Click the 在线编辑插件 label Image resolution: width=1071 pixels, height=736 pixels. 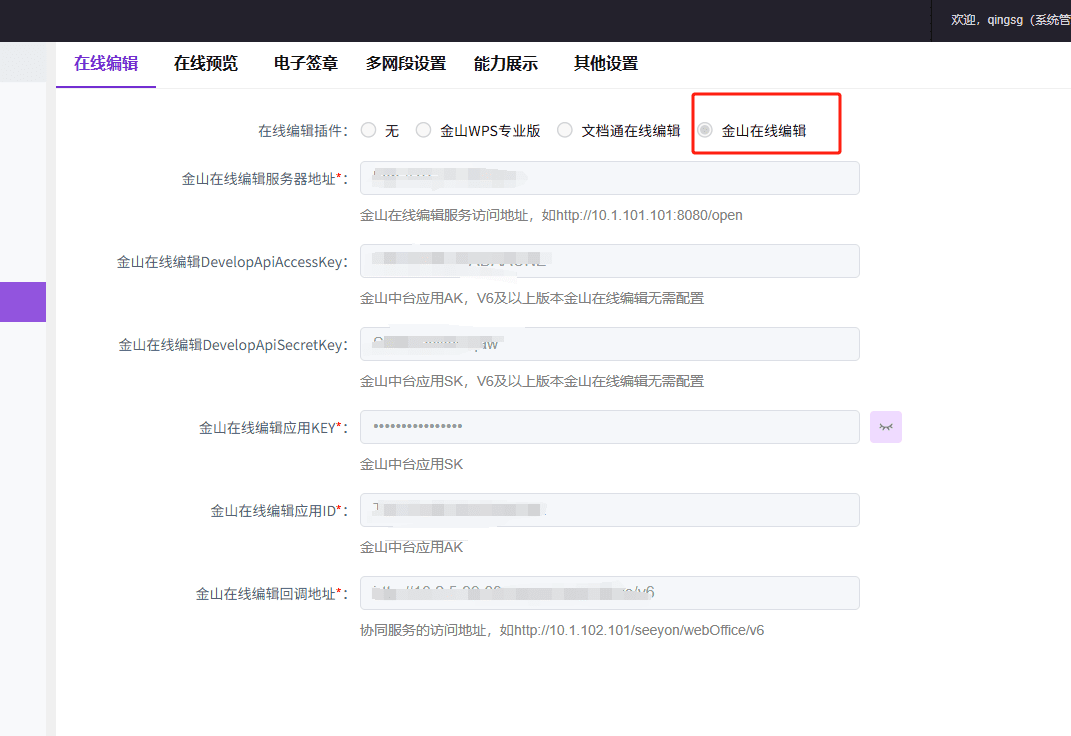(x=303, y=130)
